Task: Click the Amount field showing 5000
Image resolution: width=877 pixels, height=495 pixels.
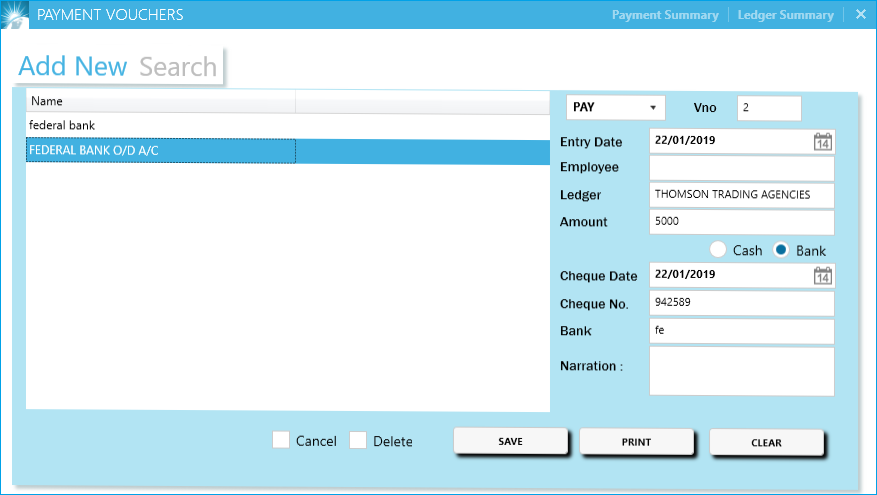Action: pyautogui.click(x=742, y=222)
